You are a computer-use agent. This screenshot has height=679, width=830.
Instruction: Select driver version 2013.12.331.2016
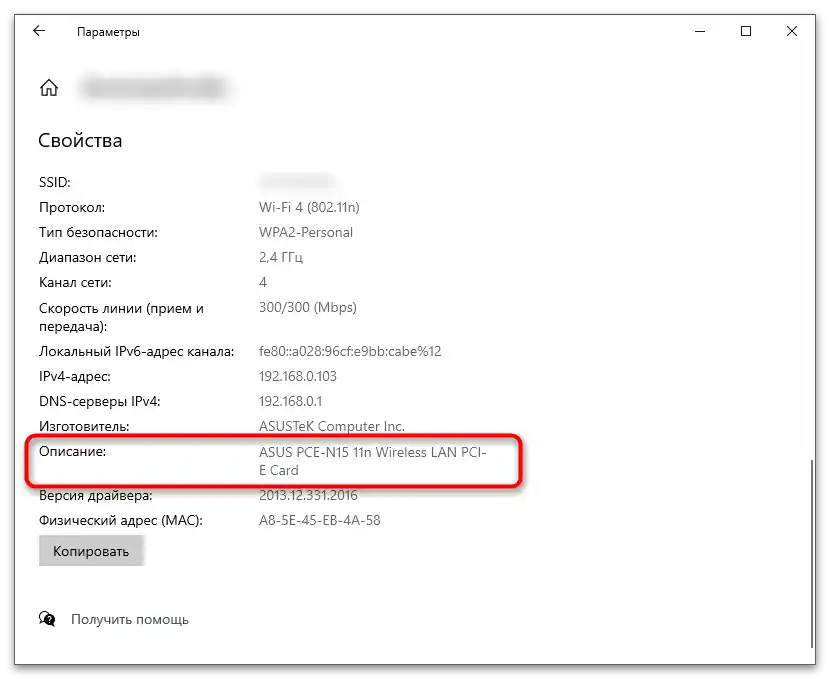[x=308, y=495]
